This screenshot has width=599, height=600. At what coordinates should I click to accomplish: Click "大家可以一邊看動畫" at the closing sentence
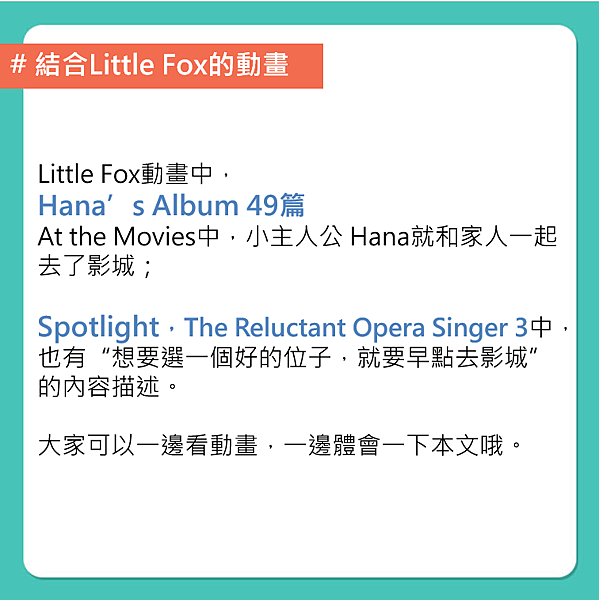coord(148,445)
